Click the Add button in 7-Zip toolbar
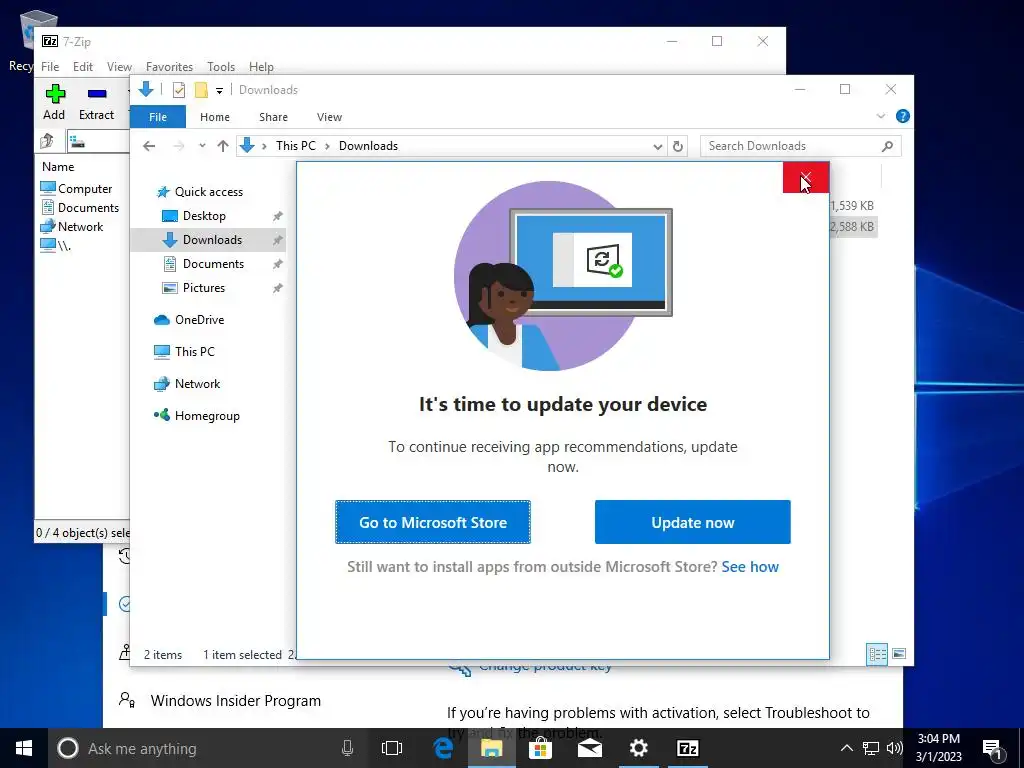 [54, 103]
